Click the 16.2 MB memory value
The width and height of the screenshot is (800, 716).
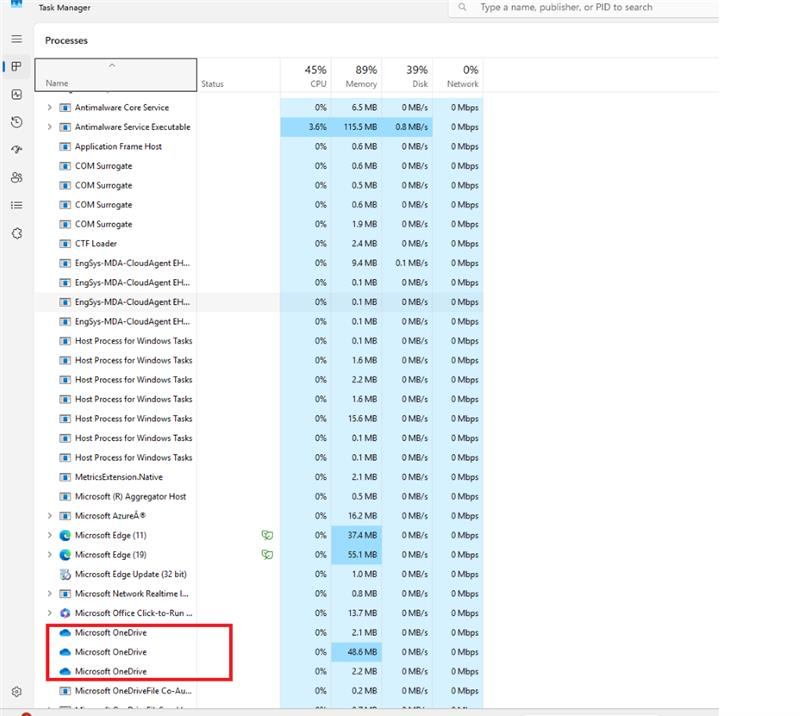point(362,515)
